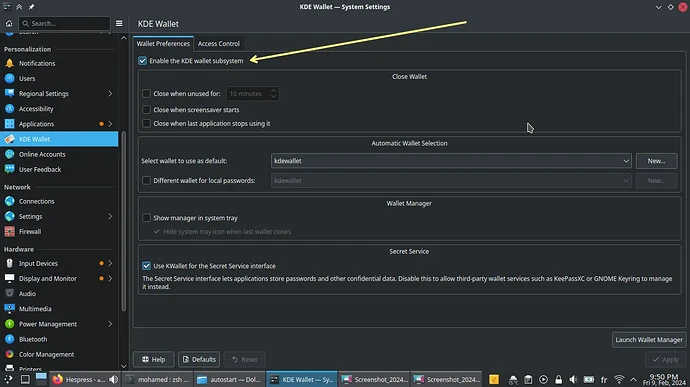The image size is (690, 387).
Task: Open the first Screenshot_2024 taskbar window
Action: click(x=374, y=380)
